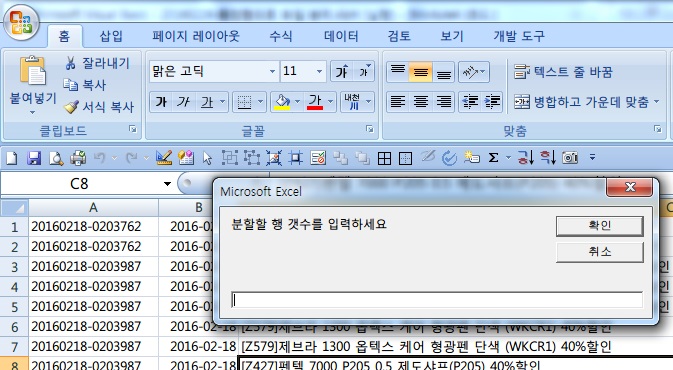
Task: Click the Quick Print printer icon
Action: click(78, 158)
